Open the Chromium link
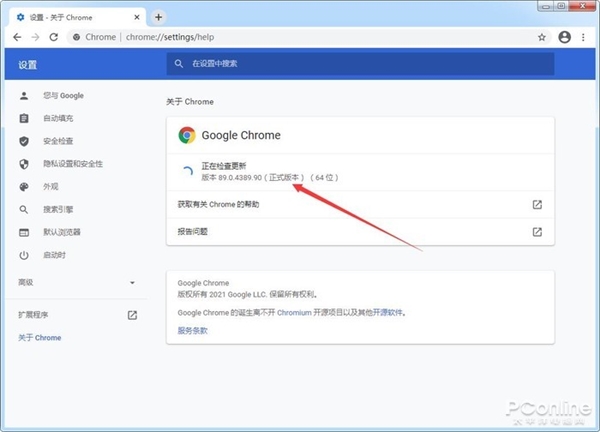The height and width of the screenshot is (432, 600). (x=294, y=313)
